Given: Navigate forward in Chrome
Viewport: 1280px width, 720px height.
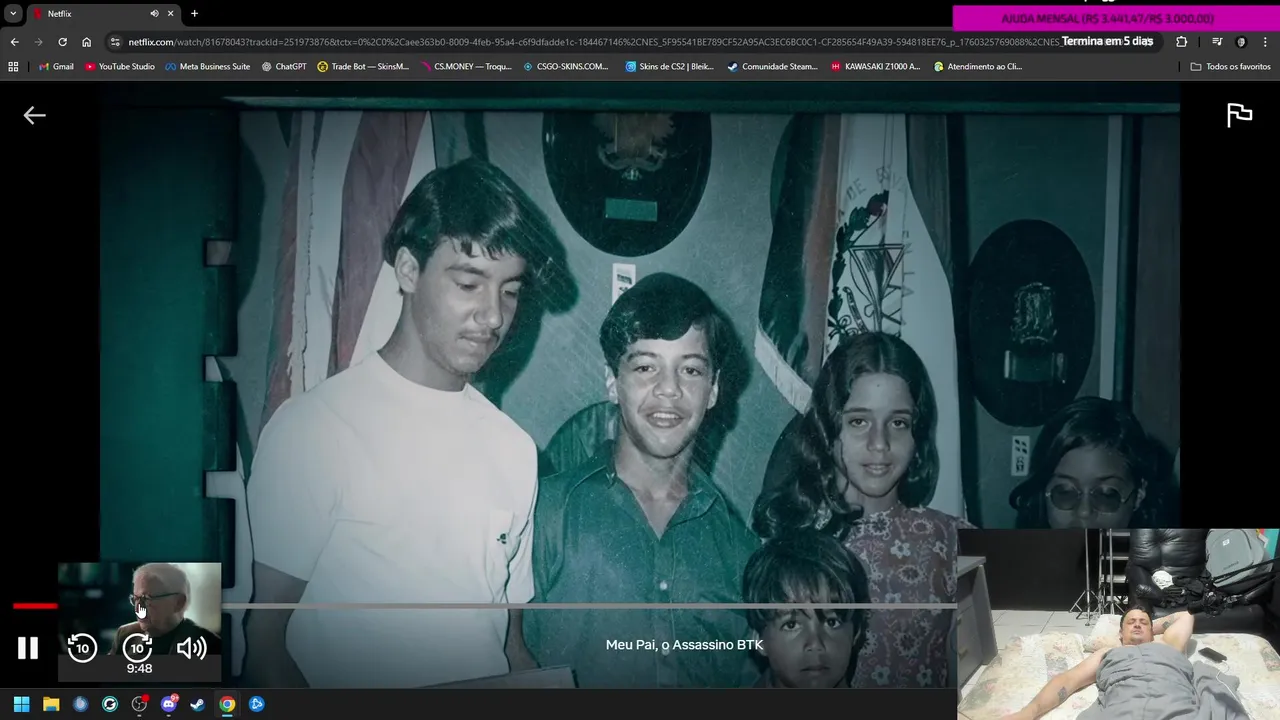Looking at the screenshot, I should (x=38, y=42).
